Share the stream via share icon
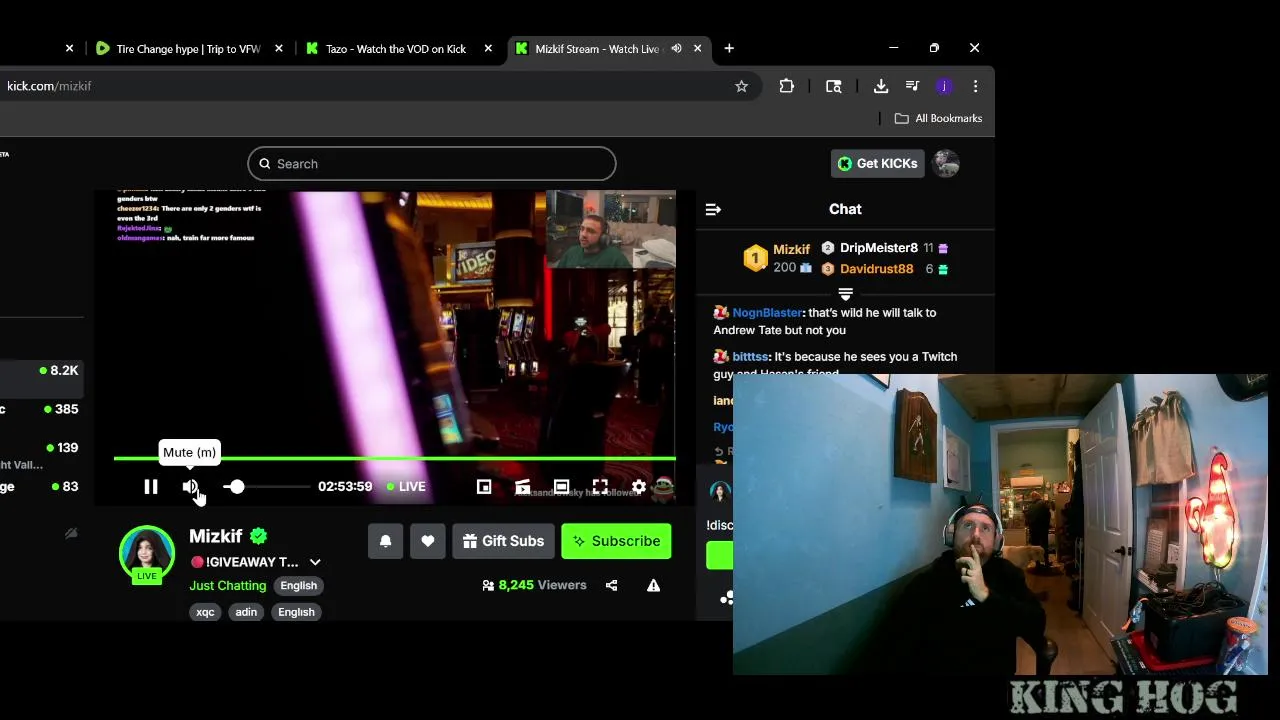Viewport: 1280px width, 720px height. point(611,586)
